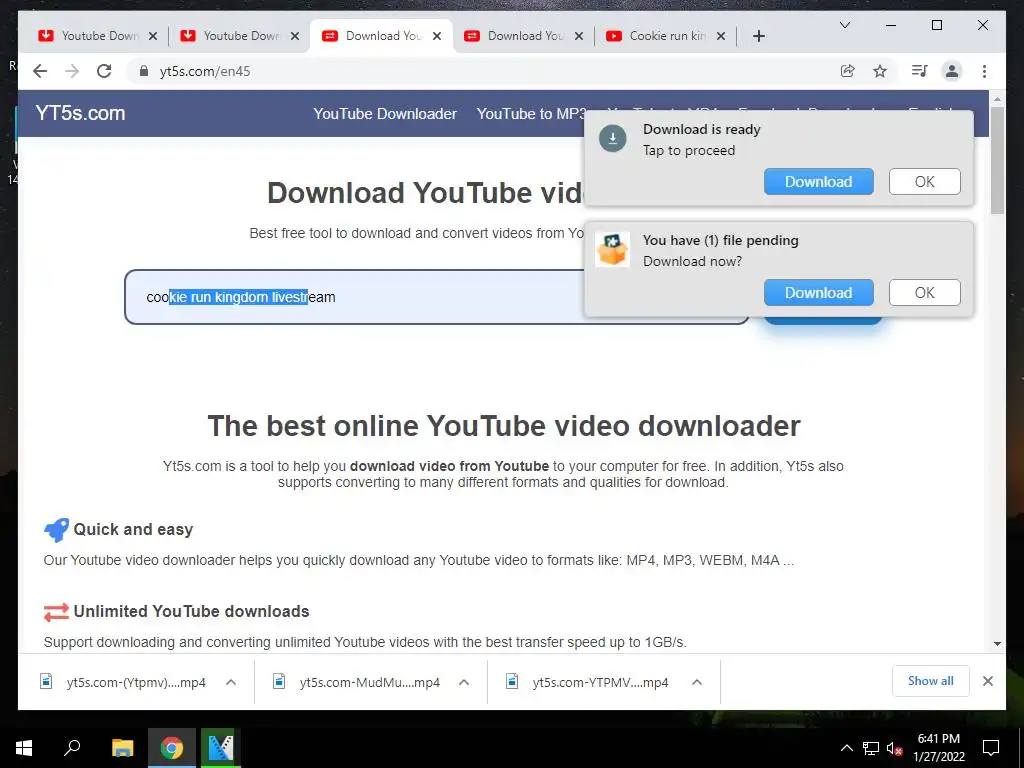This screenshot has width=1024, height=768.
Task: Click the vertical scrollbar thumb
Action: pos(997,161)
